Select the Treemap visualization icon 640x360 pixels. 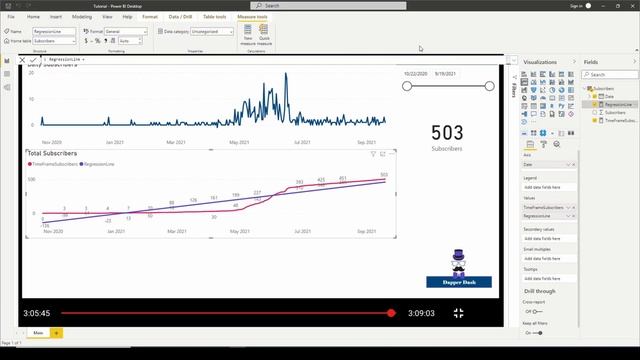coord(571,90)
